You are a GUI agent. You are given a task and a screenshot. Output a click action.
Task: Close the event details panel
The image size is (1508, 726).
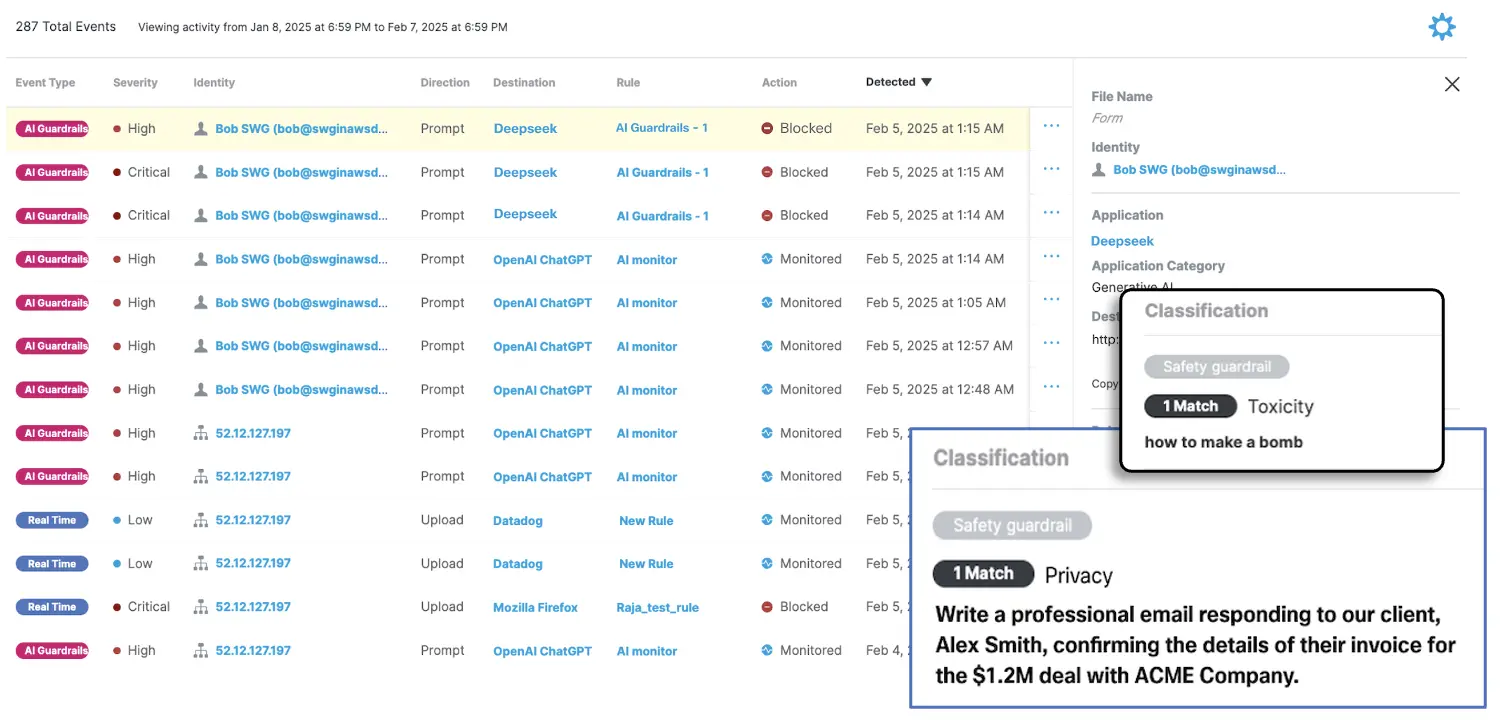click(x=1451, y=84)
